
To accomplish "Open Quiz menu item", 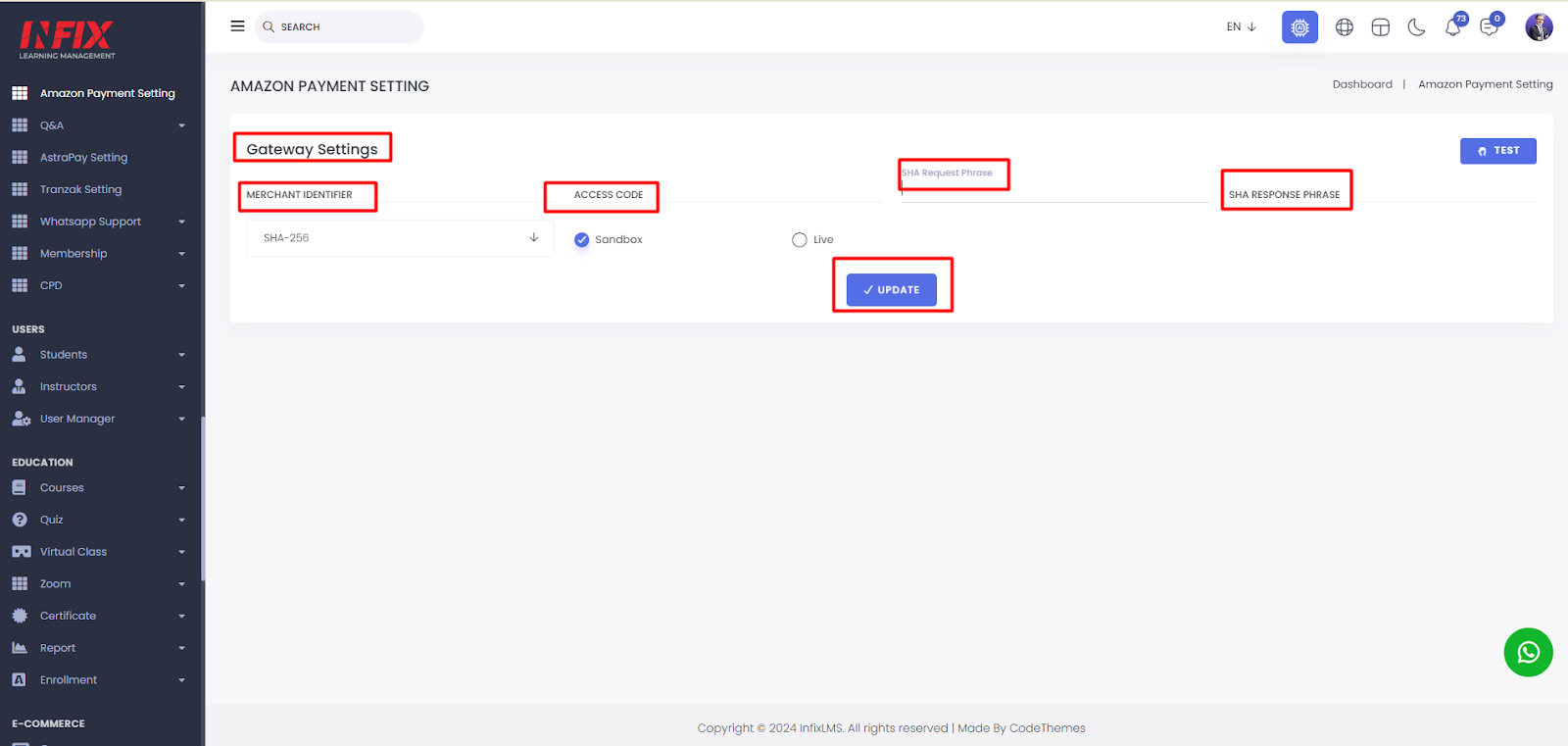I will coord(51,520).
